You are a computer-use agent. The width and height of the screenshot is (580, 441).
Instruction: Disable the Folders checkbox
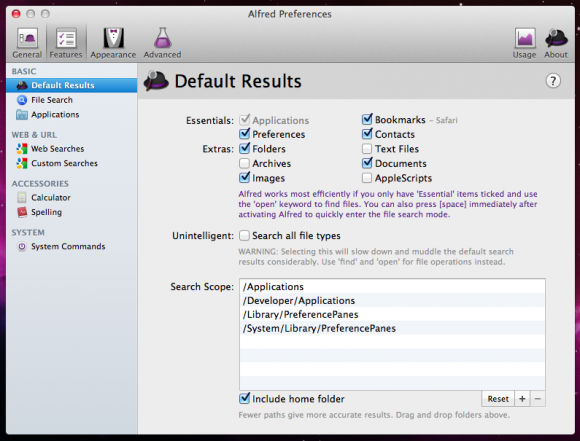pyautogui.click(x=245, y=149)
